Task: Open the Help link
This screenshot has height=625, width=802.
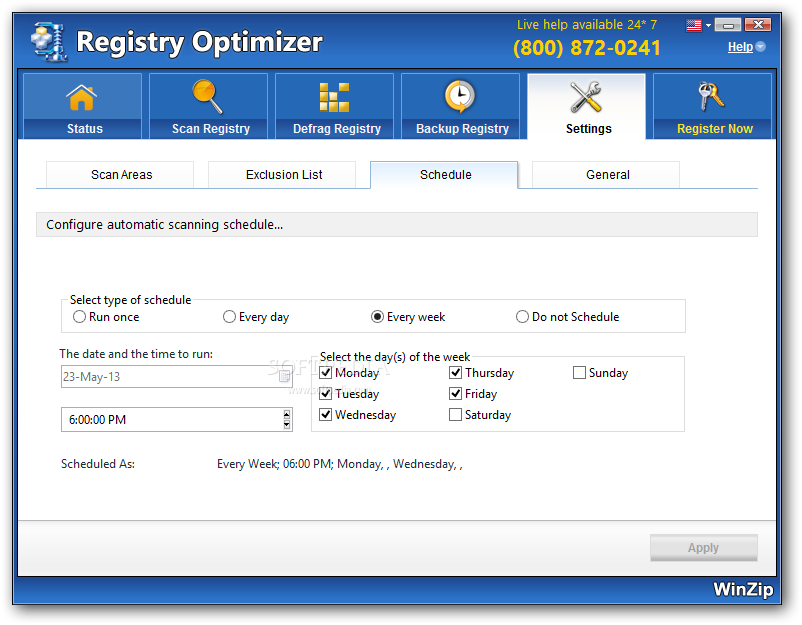Action: point(740,47)
